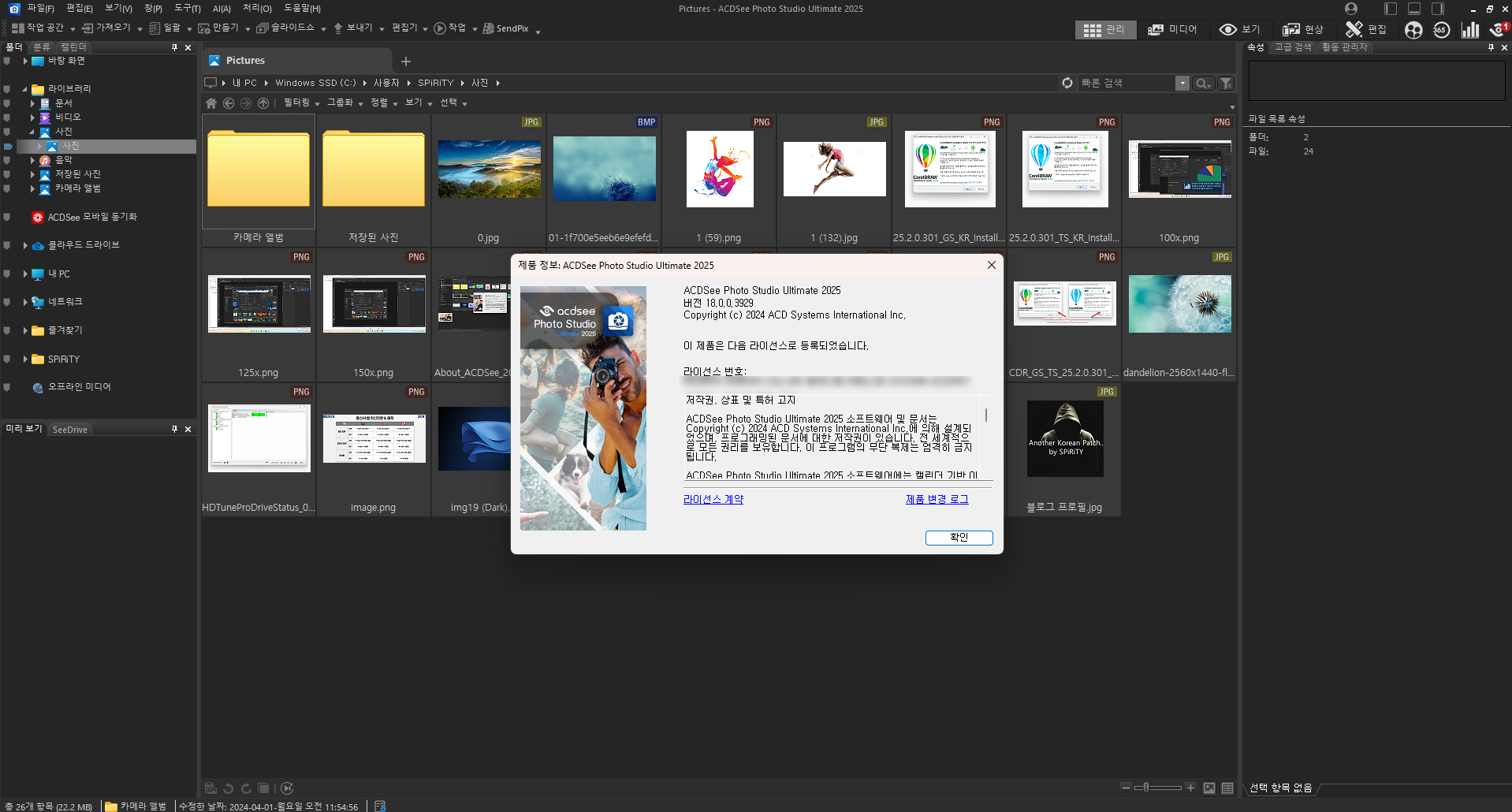
Task: Click the Back navigation arrow
Action: (229, 103)
